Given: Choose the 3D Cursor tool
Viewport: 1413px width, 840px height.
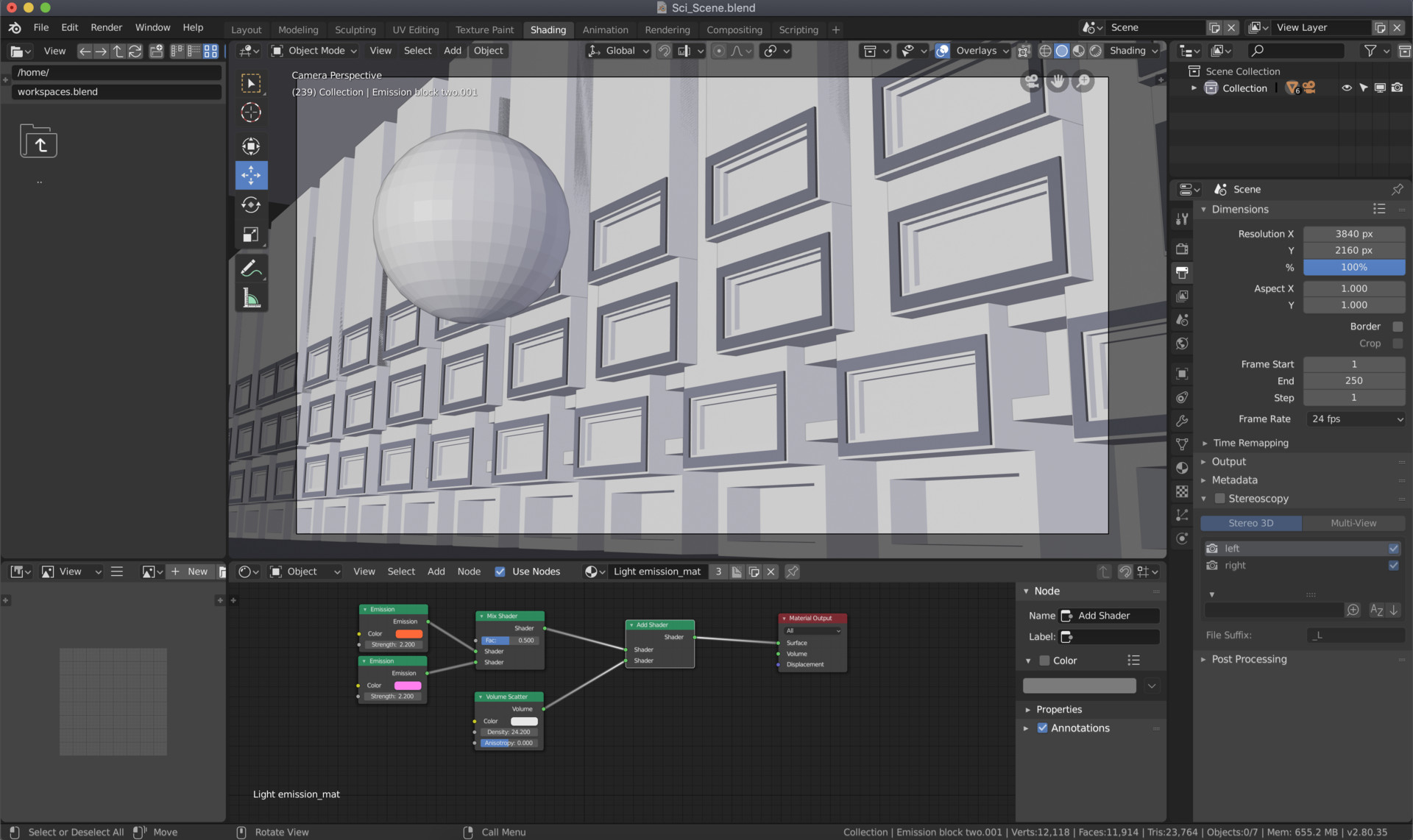Looking at the screenshot, I should 251,113.
